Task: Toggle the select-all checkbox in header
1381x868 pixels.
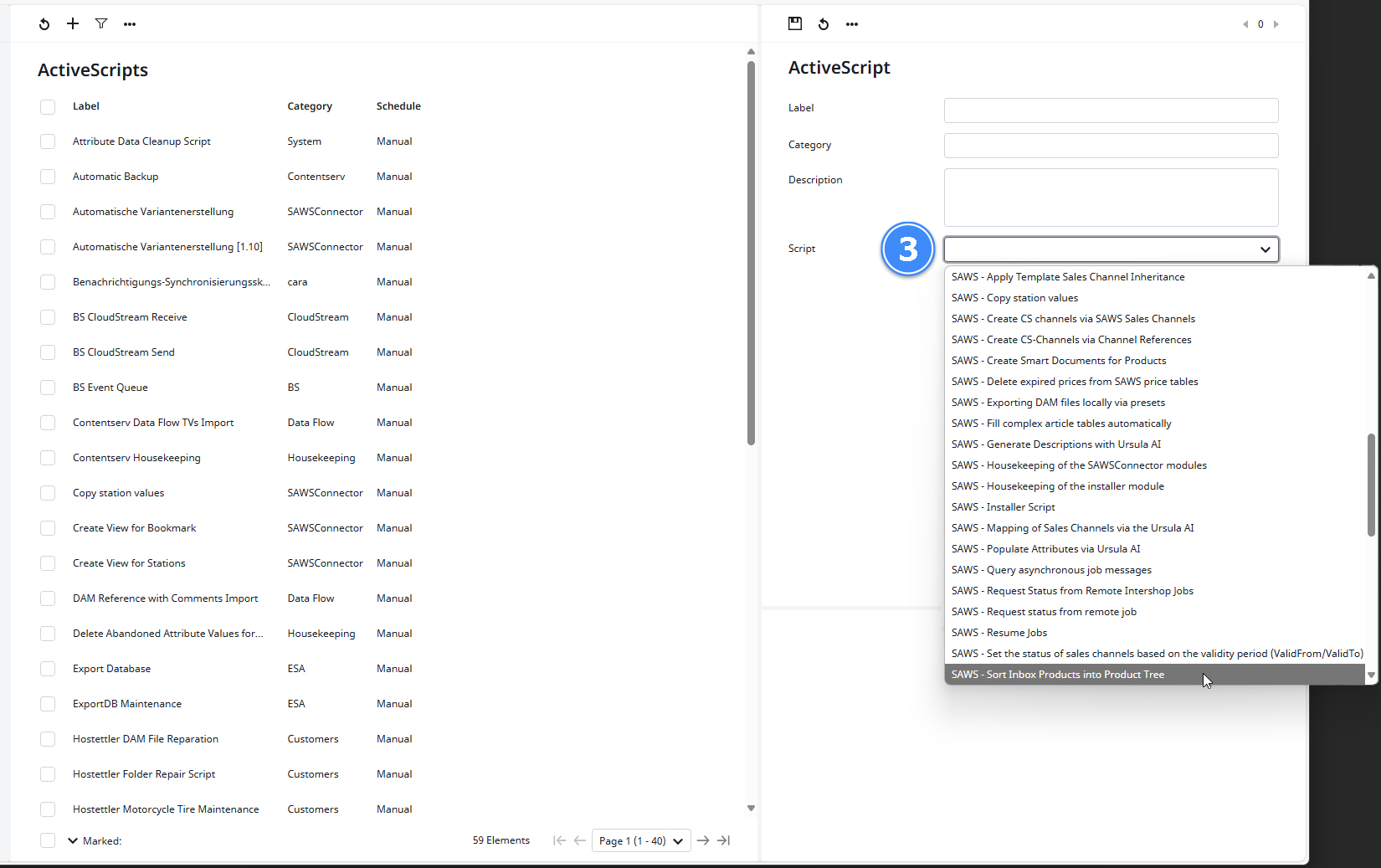Action: 48,107
